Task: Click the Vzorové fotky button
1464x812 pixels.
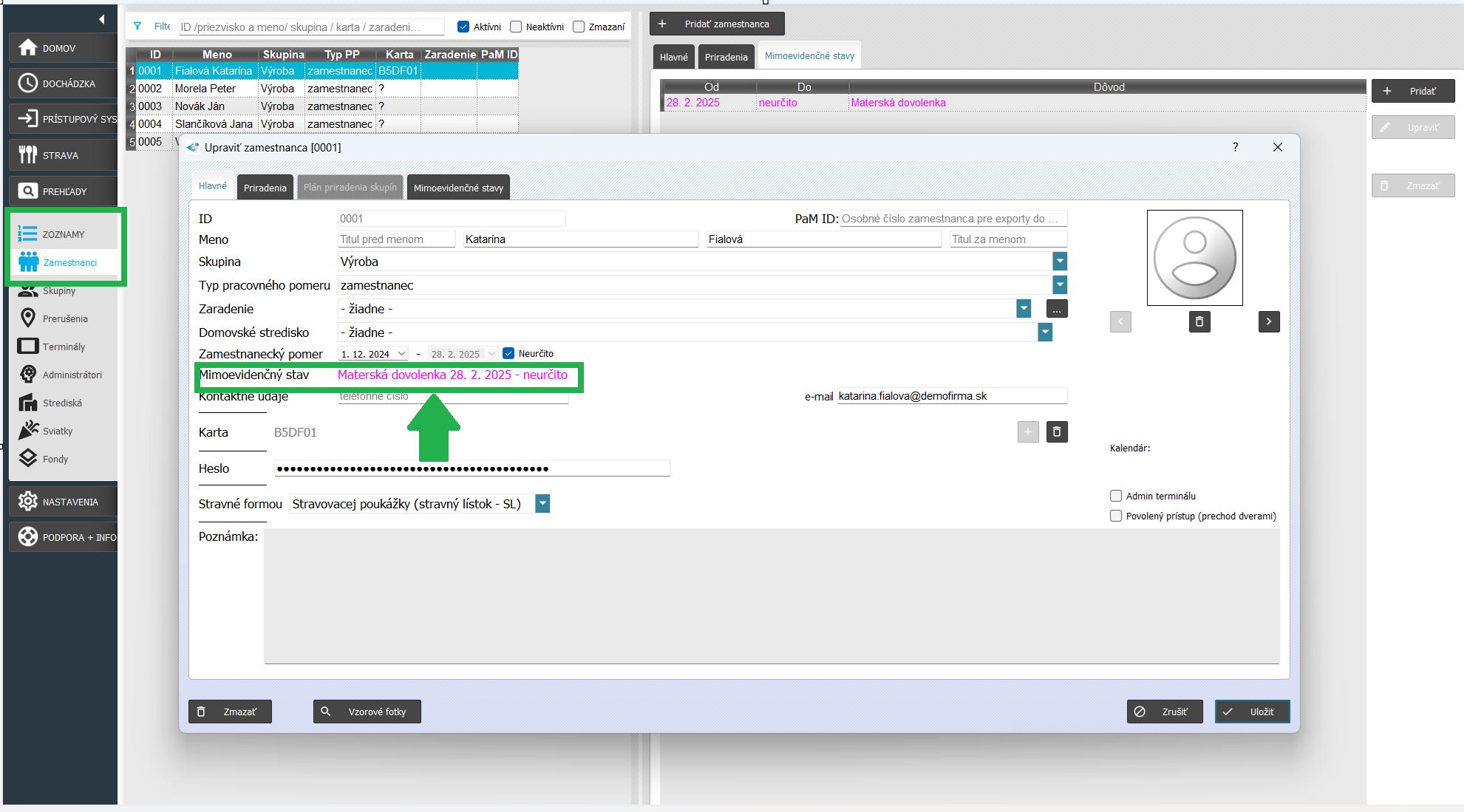Action: click(367, 712)
